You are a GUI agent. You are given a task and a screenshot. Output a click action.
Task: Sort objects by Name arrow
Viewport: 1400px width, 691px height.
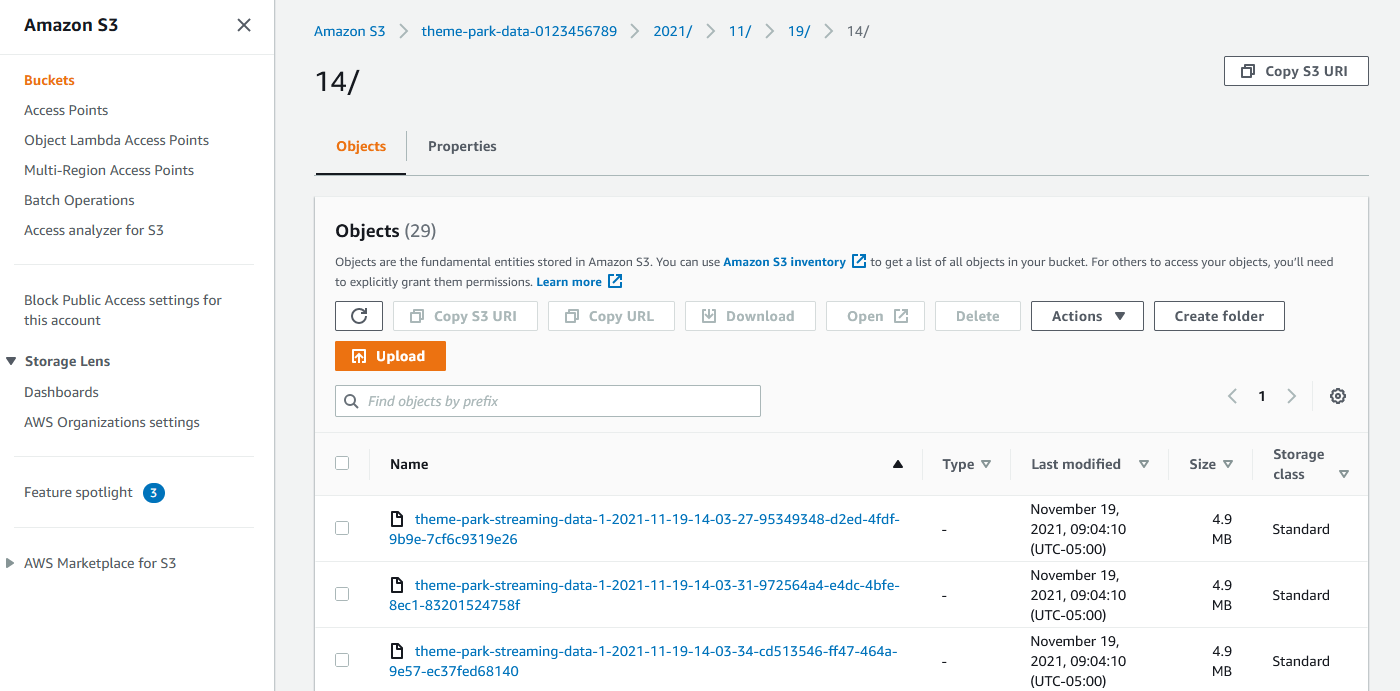coord(898,464)
